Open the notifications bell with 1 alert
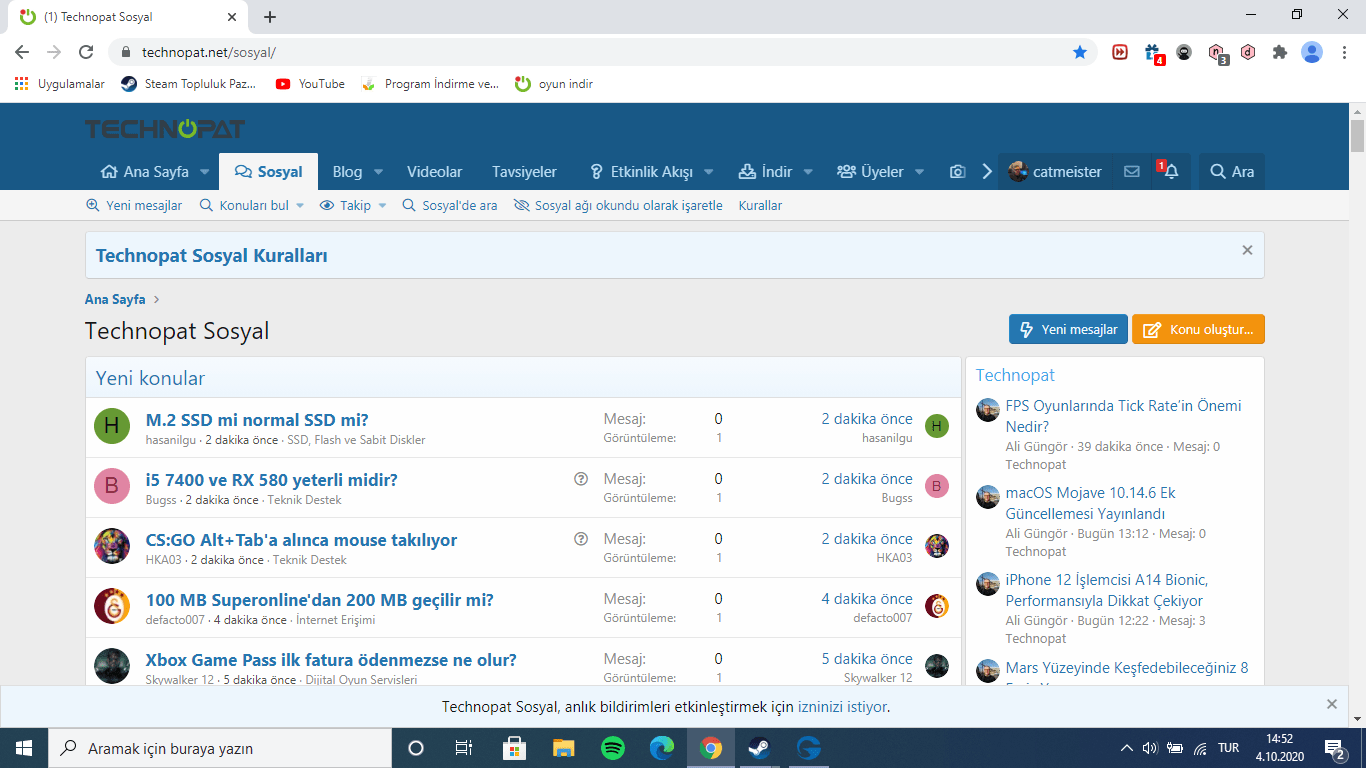Screen dimensions: 1366x768 (x=1169, y=172)
